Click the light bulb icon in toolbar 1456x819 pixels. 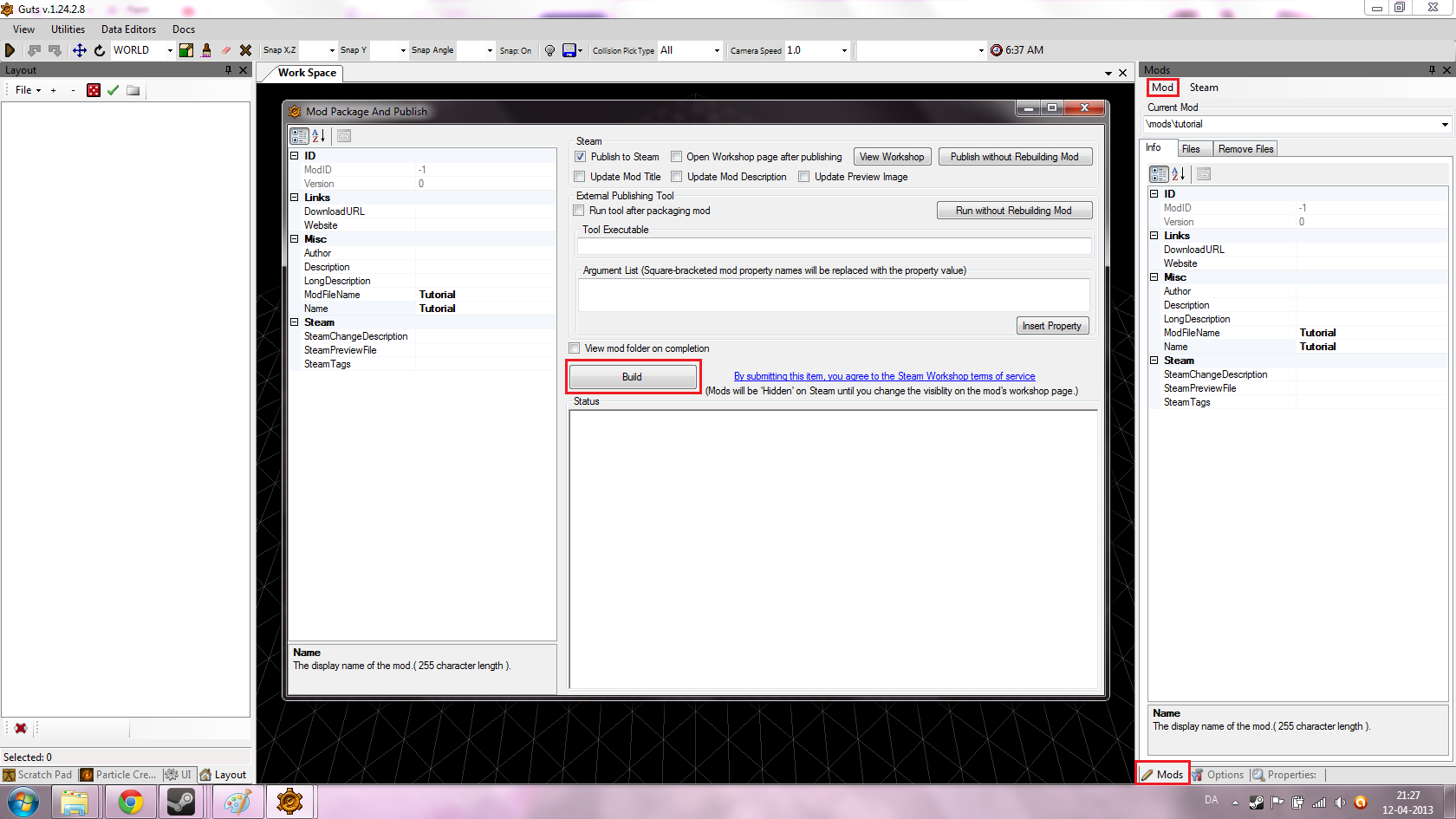(549, 50)
